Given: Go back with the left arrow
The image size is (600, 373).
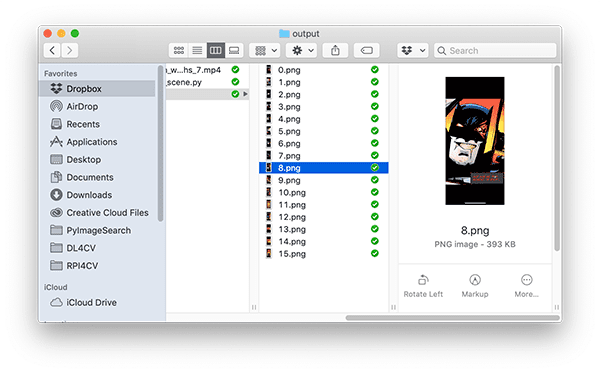Looking at the screenshot, I should pyautogui.click(x=52, y=50).
